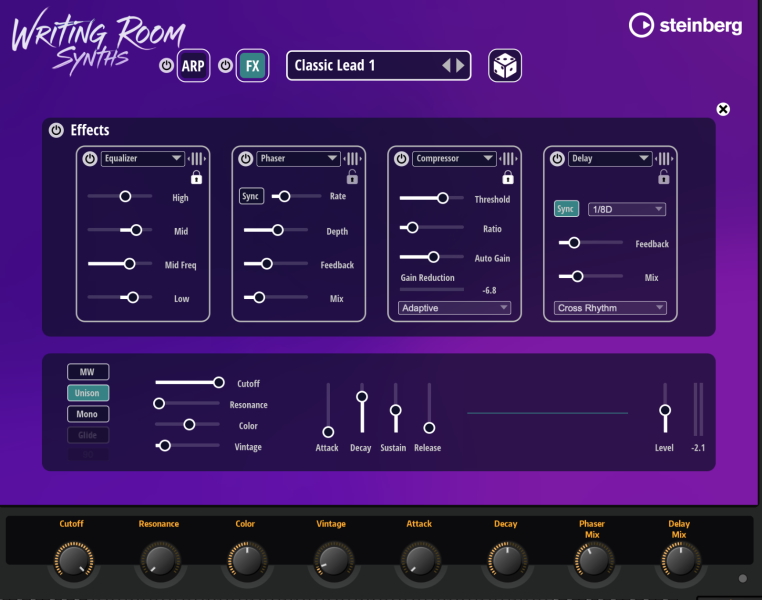Open the Cross Rhythm delay mode dropdown

pos(610,308)
